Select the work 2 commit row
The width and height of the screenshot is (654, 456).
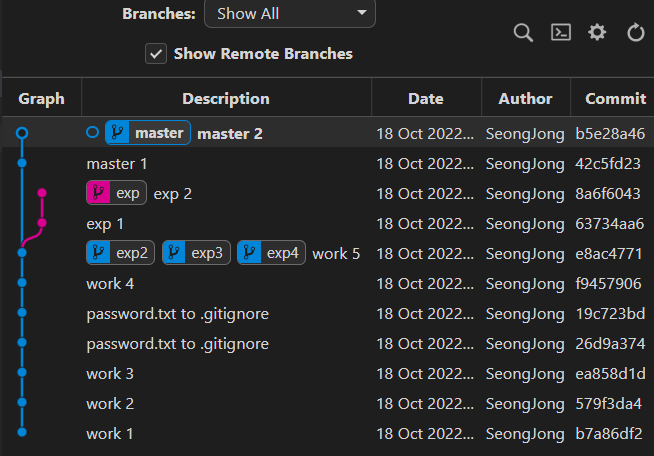tap(327, 404)
